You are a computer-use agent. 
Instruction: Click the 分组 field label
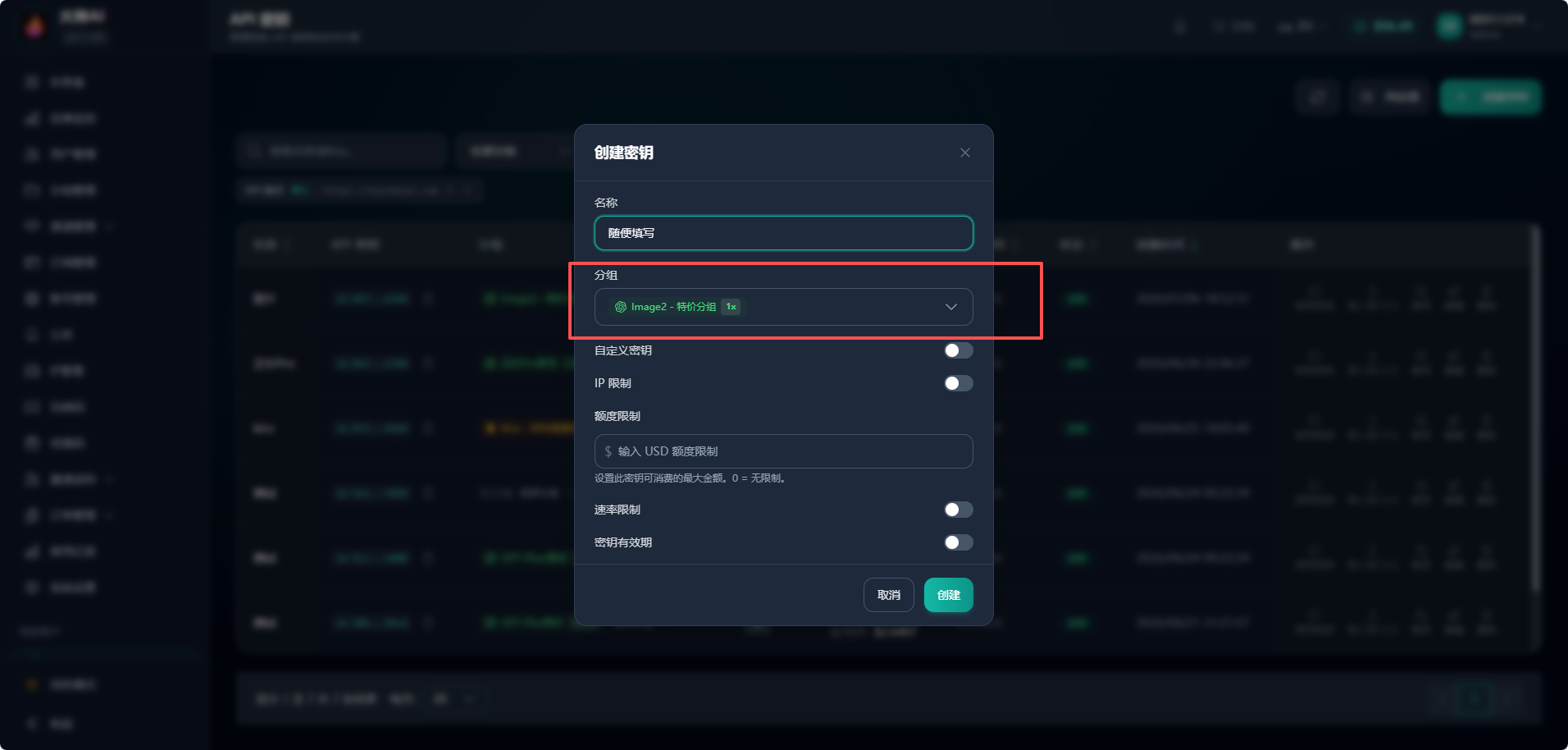pyautogui.click(x=606, y=275)
